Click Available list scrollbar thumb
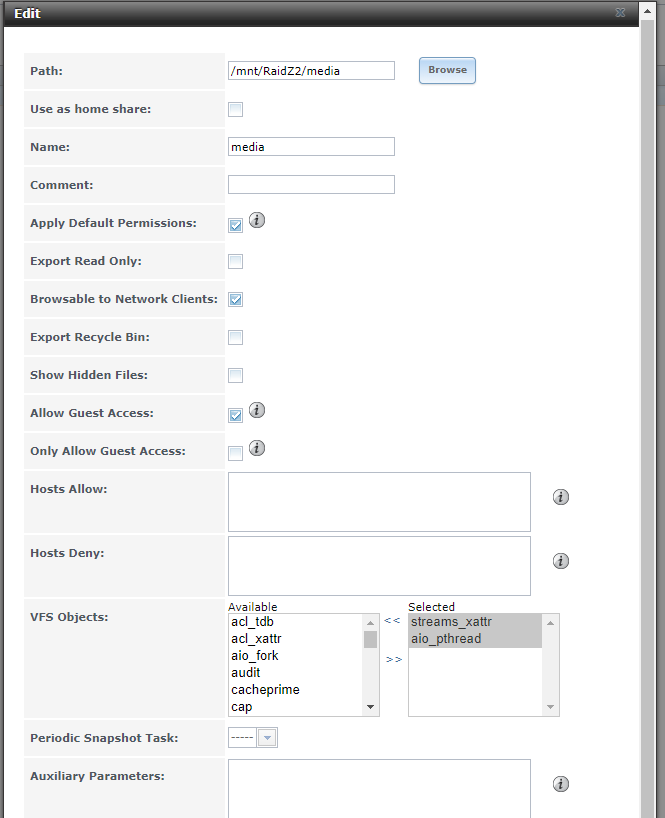665x818 pixels. tap(370, 639)
